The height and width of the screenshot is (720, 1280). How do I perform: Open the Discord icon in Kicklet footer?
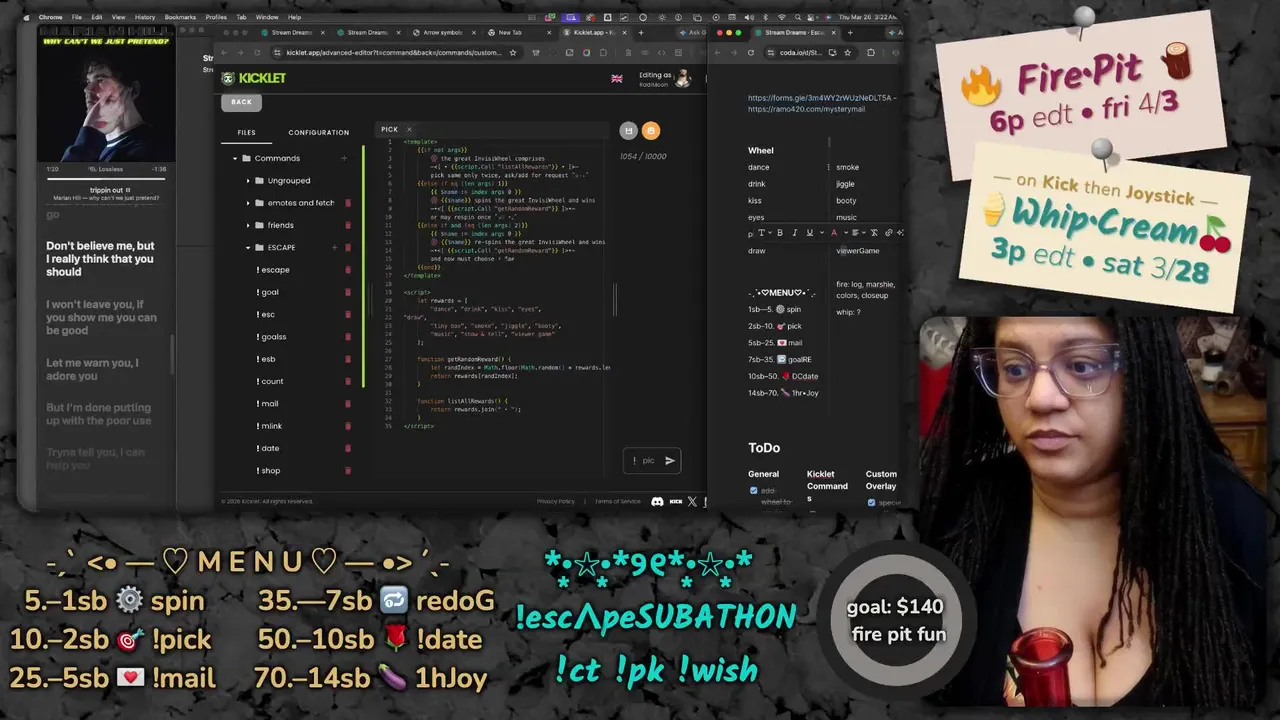pos(657,501)
